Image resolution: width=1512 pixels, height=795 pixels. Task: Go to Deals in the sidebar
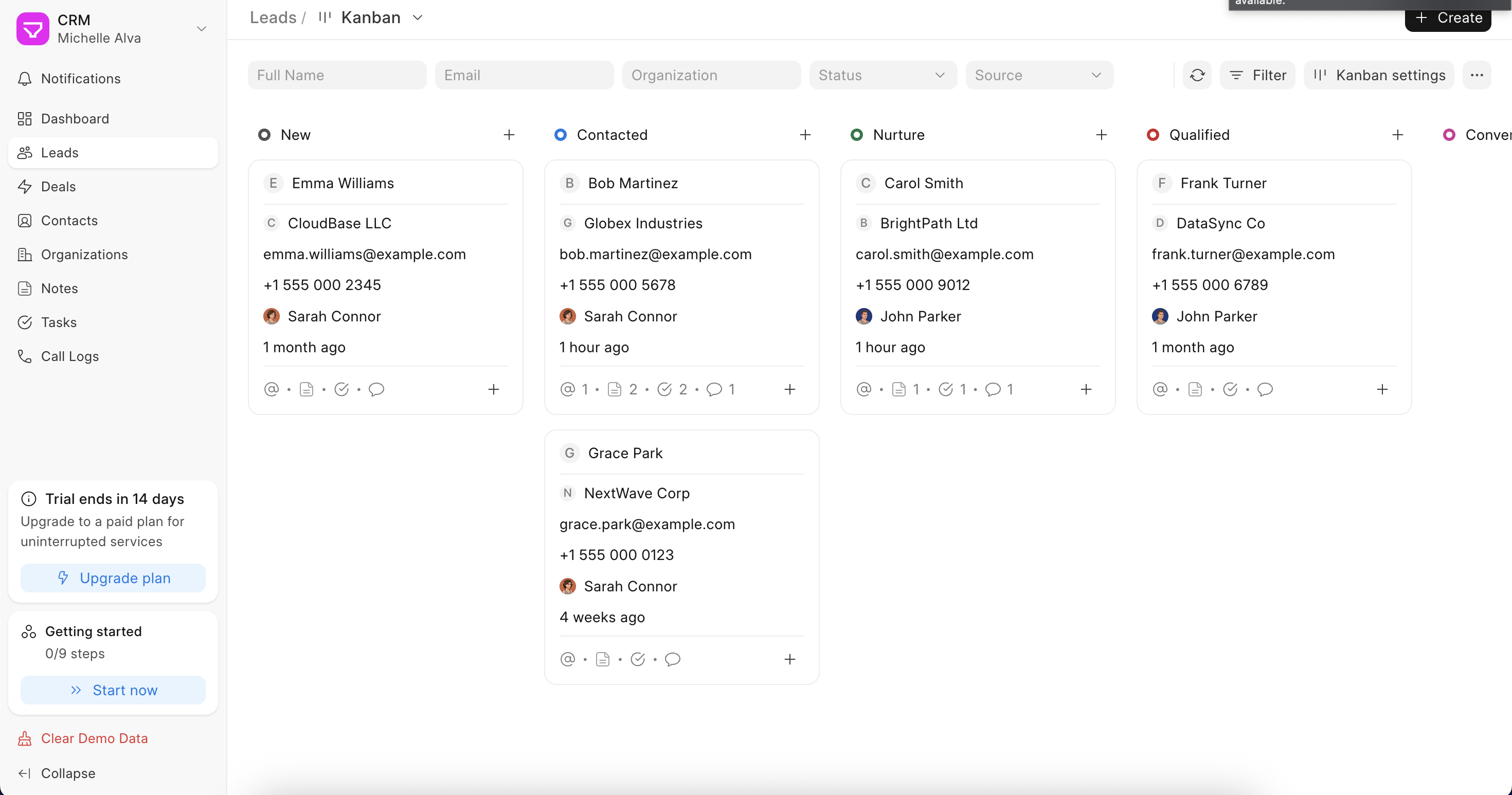click(58, 187)
